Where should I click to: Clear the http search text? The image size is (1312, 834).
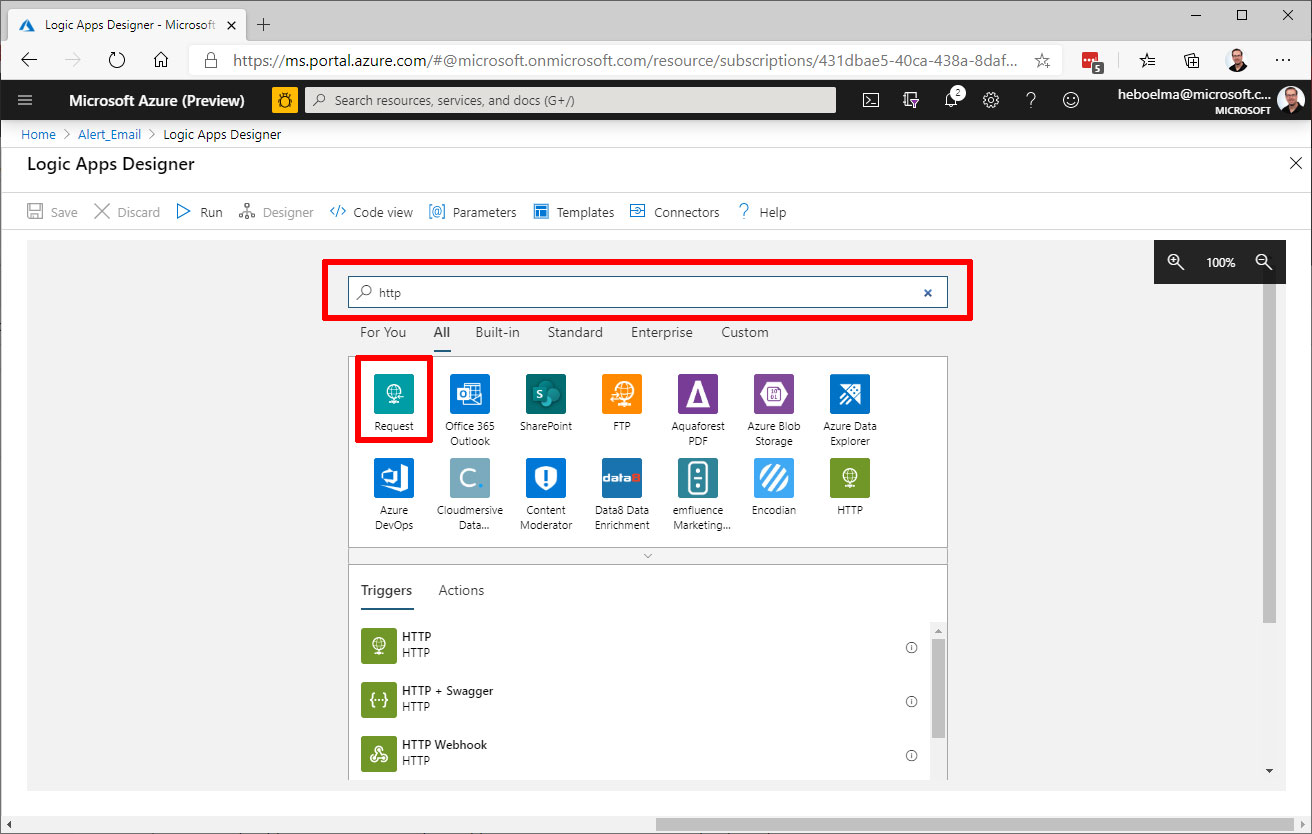(928, 293)
